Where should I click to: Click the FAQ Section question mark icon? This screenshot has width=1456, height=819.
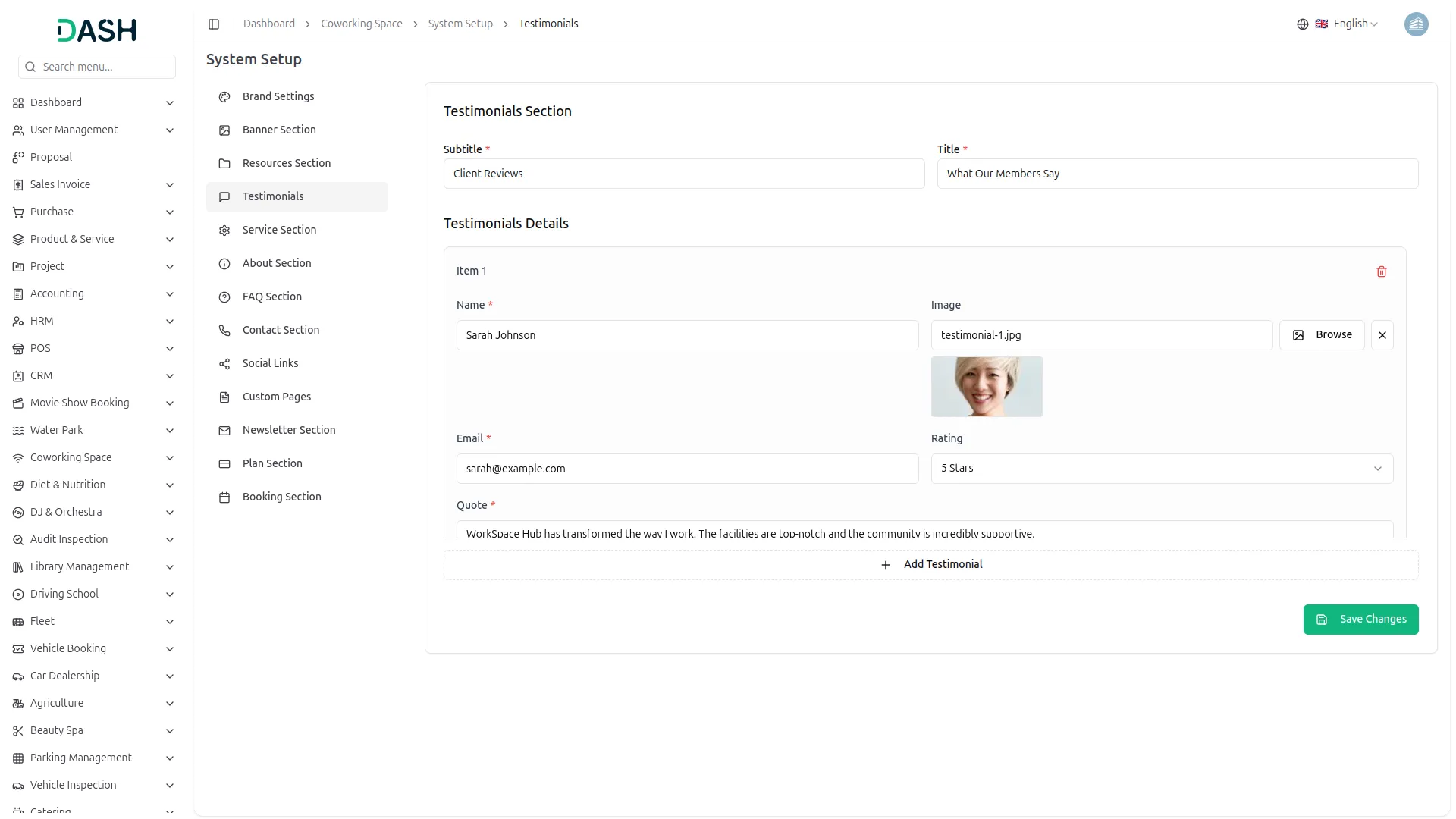(224, 297)
